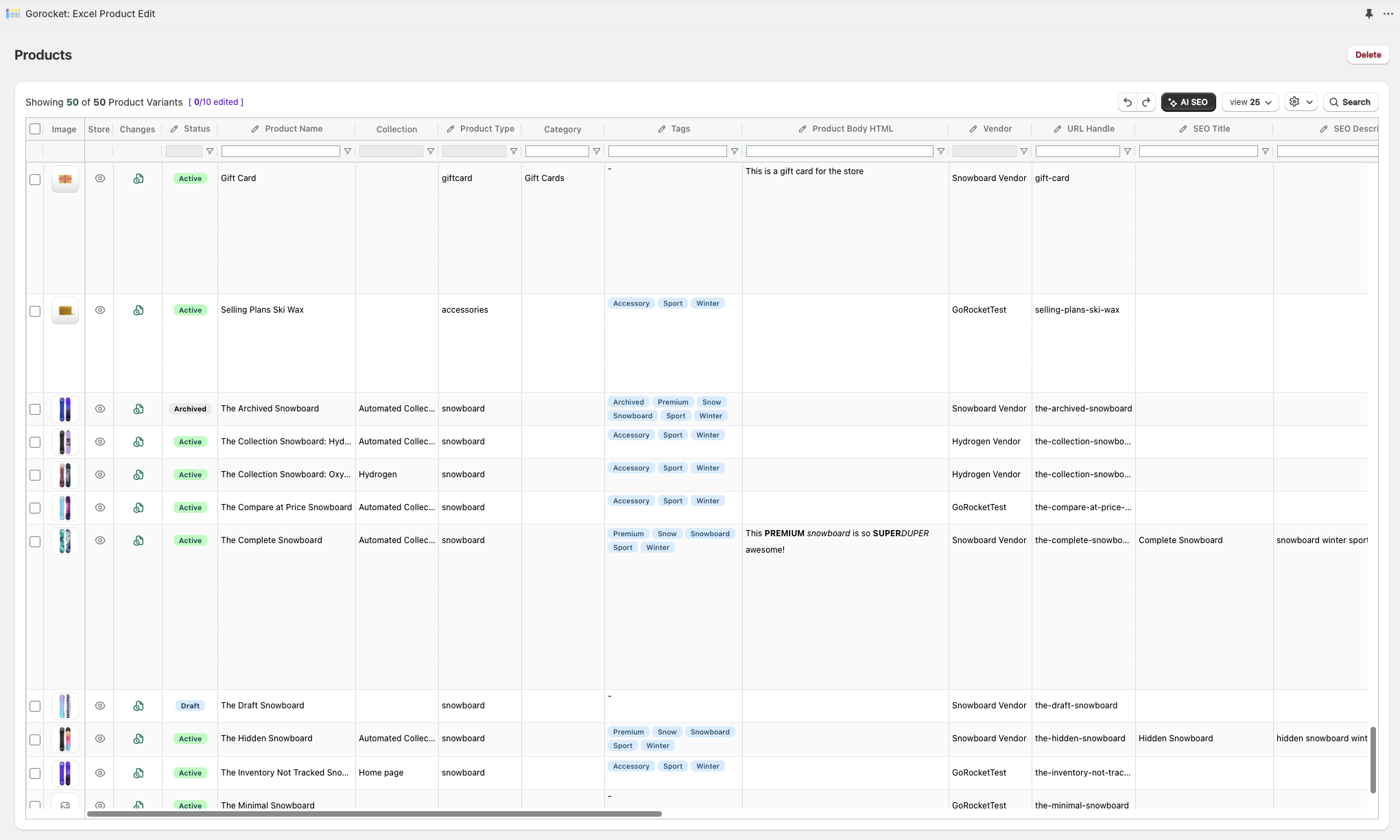
Task: Click the SEO Title filter funnel icon
Action: [1266, 152]
